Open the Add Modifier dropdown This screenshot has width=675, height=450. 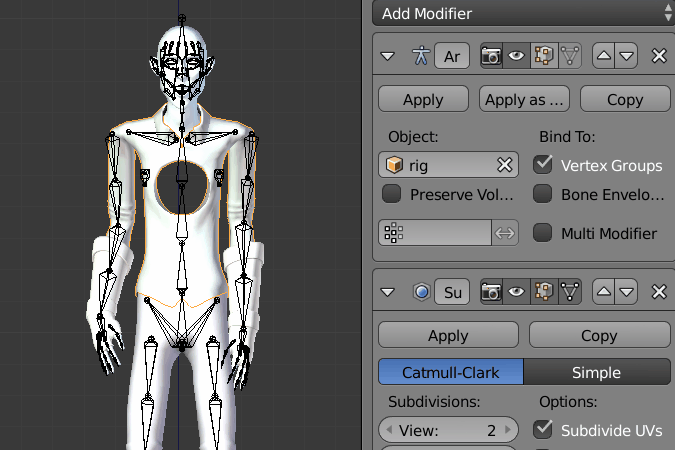pyautogui.click(x=523, y=13)
